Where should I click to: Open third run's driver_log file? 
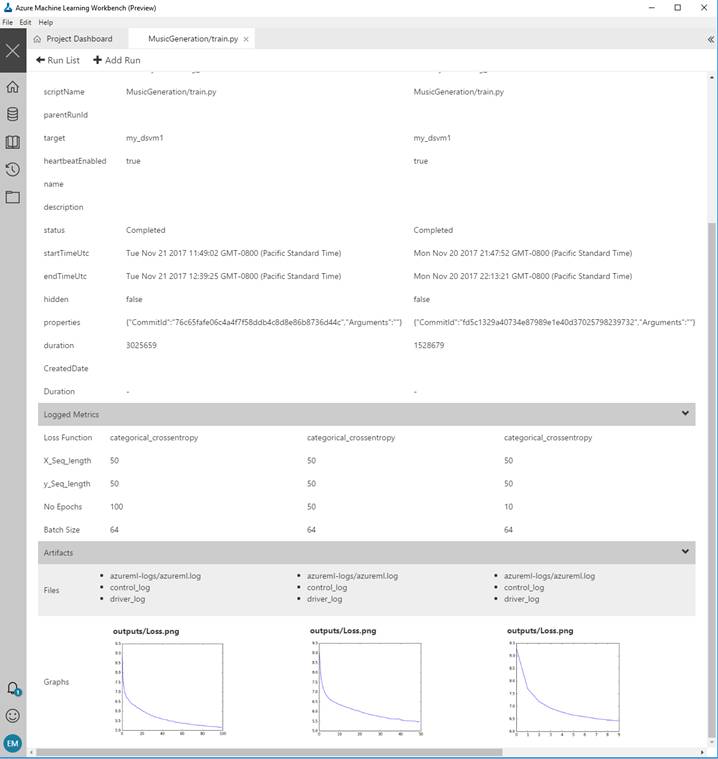[521, 599]
